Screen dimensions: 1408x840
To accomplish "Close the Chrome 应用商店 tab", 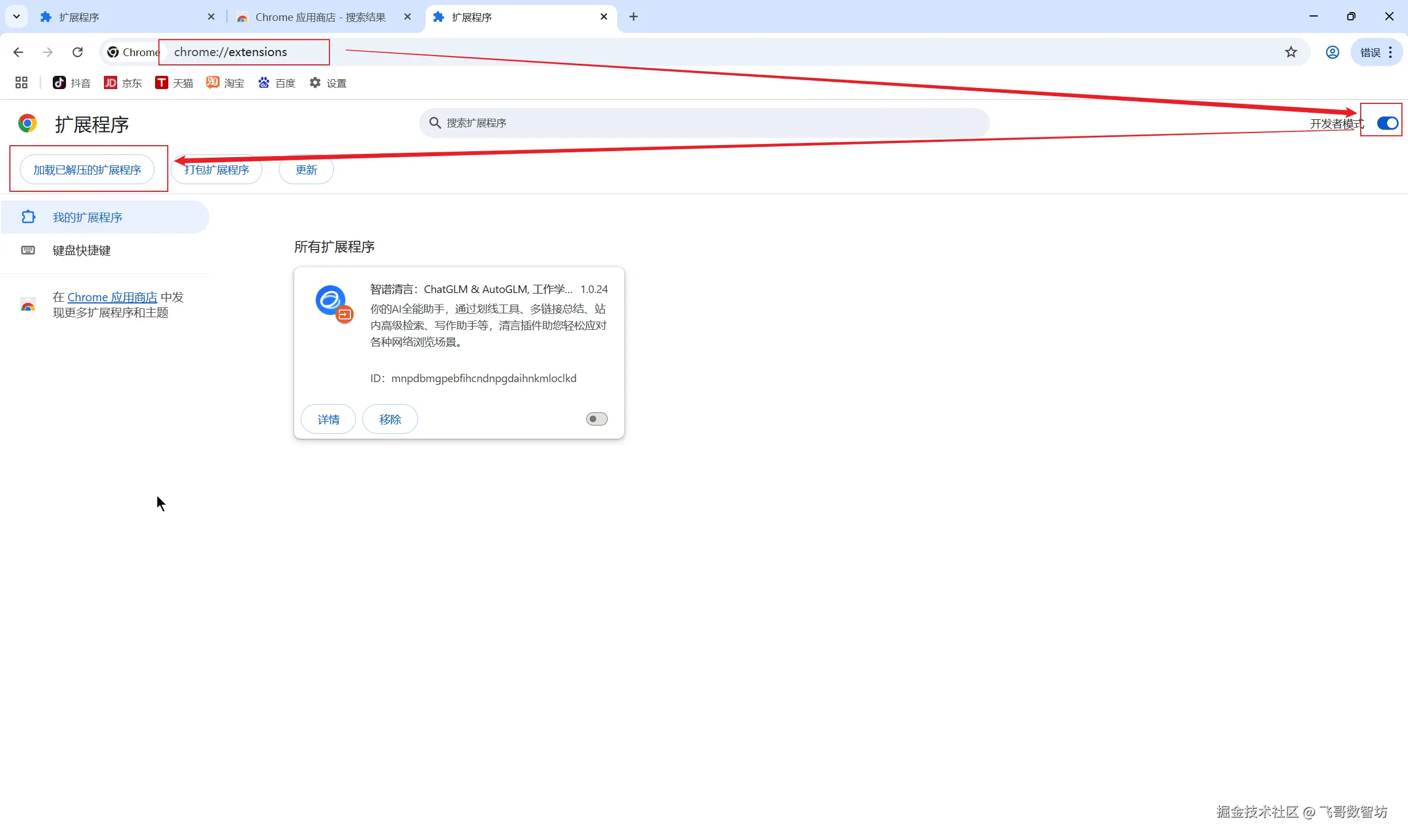I will tap(408, 17).
